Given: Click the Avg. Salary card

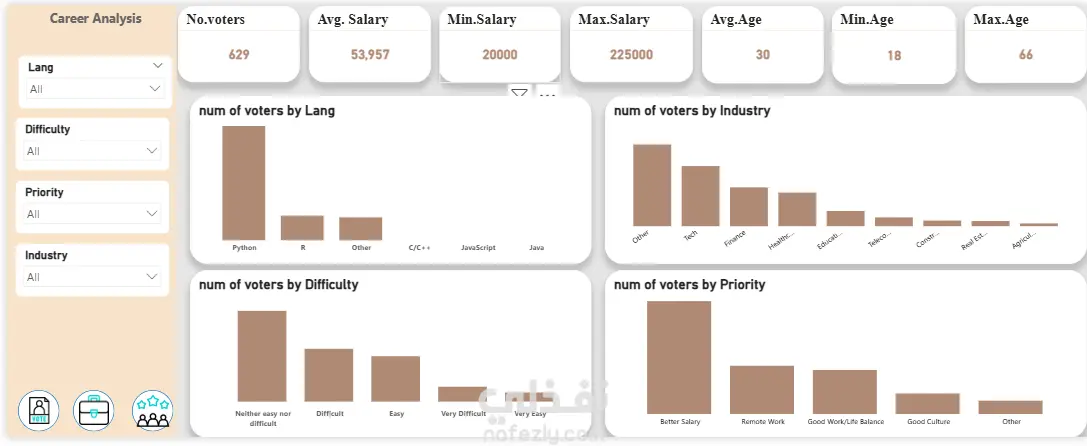Looking at the screenshot, I should (x=370, y=44).
